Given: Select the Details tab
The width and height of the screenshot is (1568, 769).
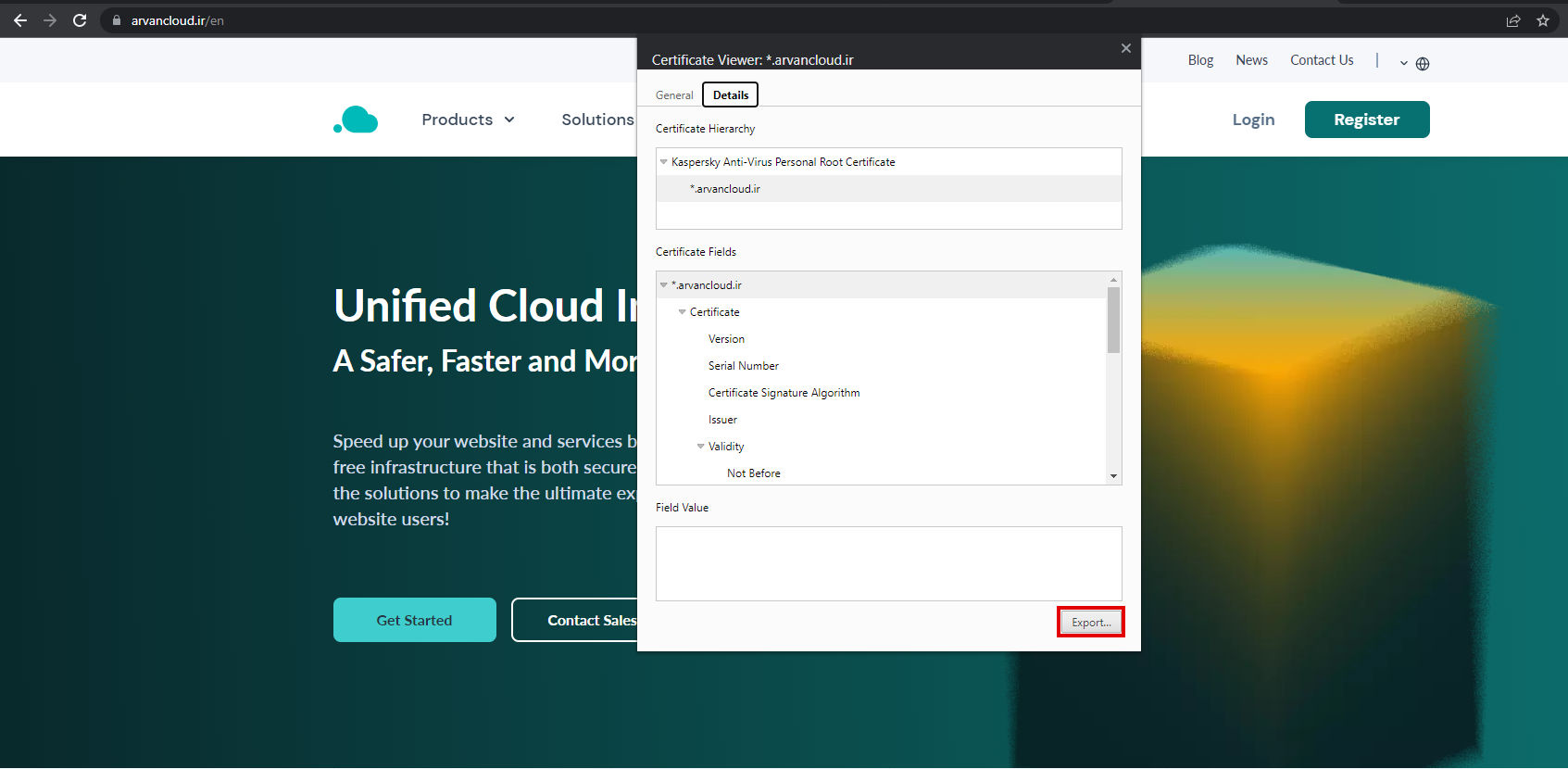Looking at the screenshot, I should click(731, 95).
